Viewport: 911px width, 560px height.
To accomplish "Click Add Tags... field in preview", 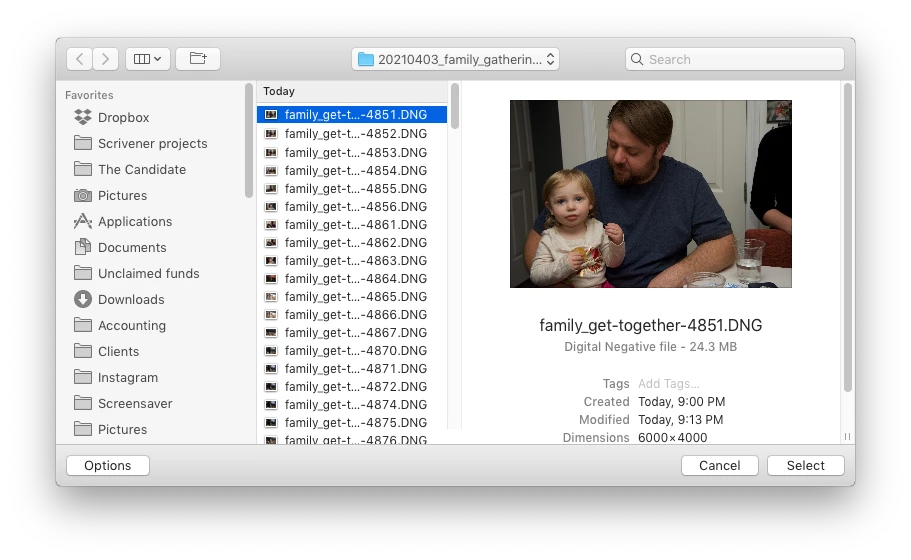I will pyautogui.click(x=669, y=384).
